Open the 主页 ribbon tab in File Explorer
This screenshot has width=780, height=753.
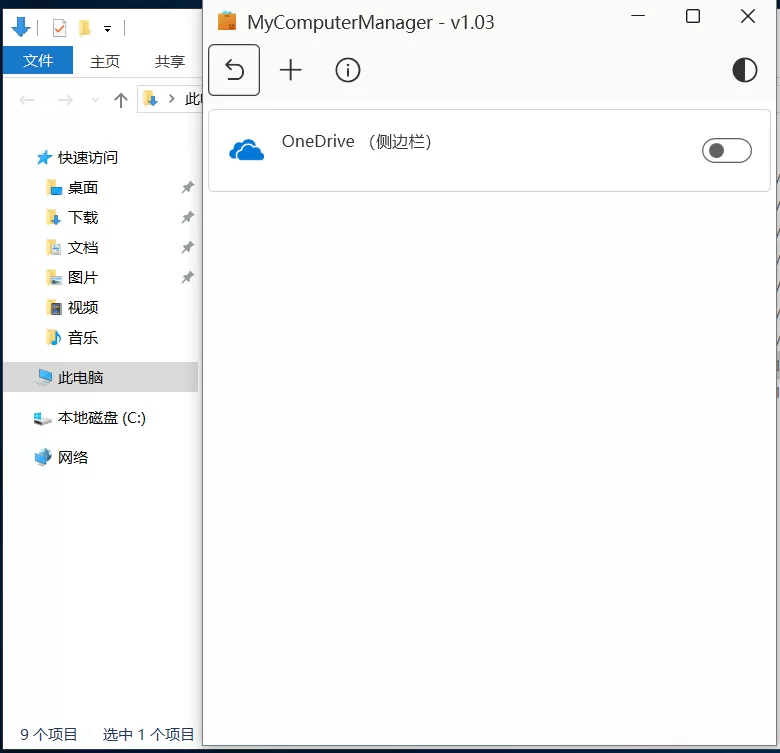click(x=105, y=61)
